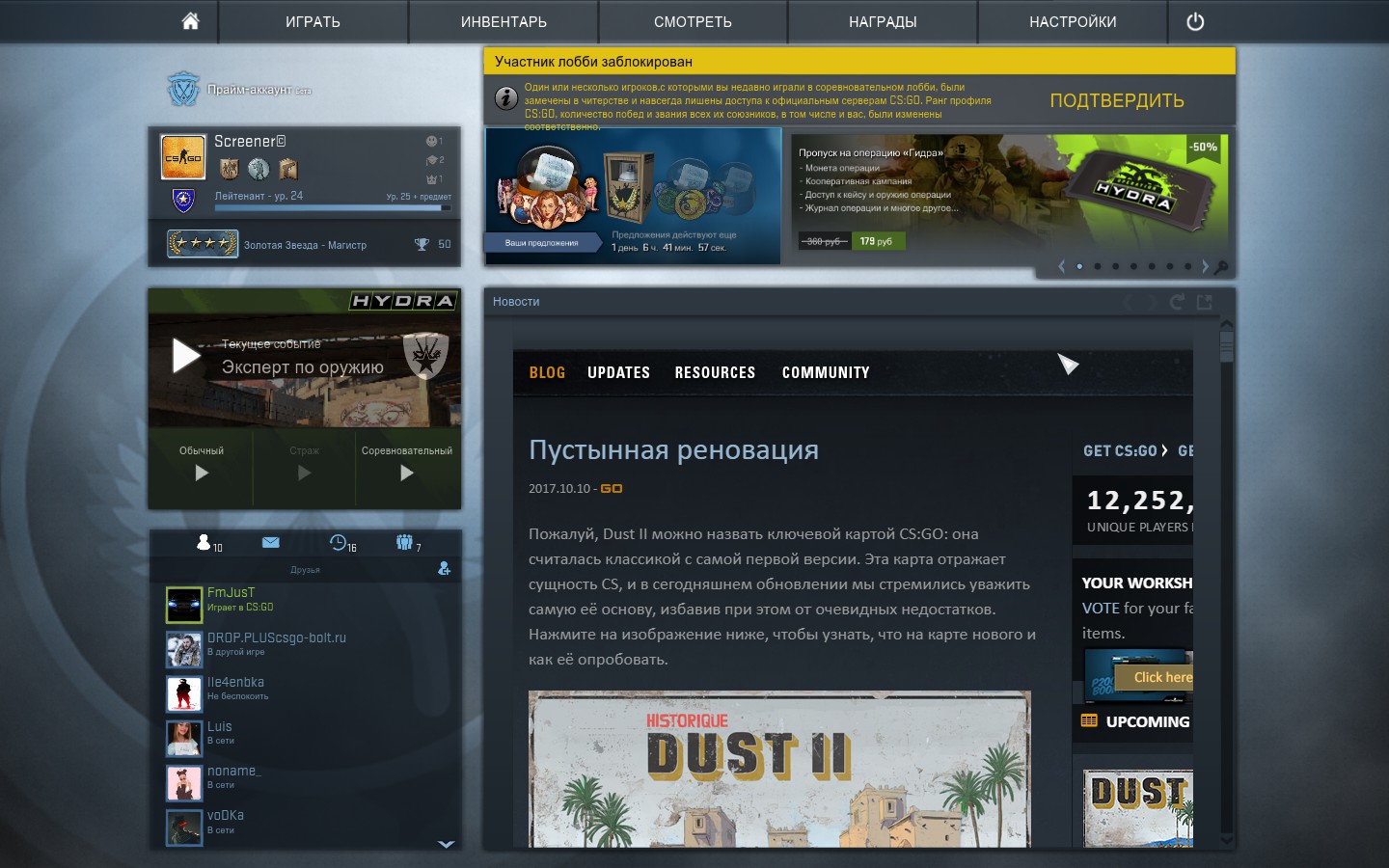Open the ИГРАТЬ menu
The height and width of the screenshot is (868, 1389).
313,21
